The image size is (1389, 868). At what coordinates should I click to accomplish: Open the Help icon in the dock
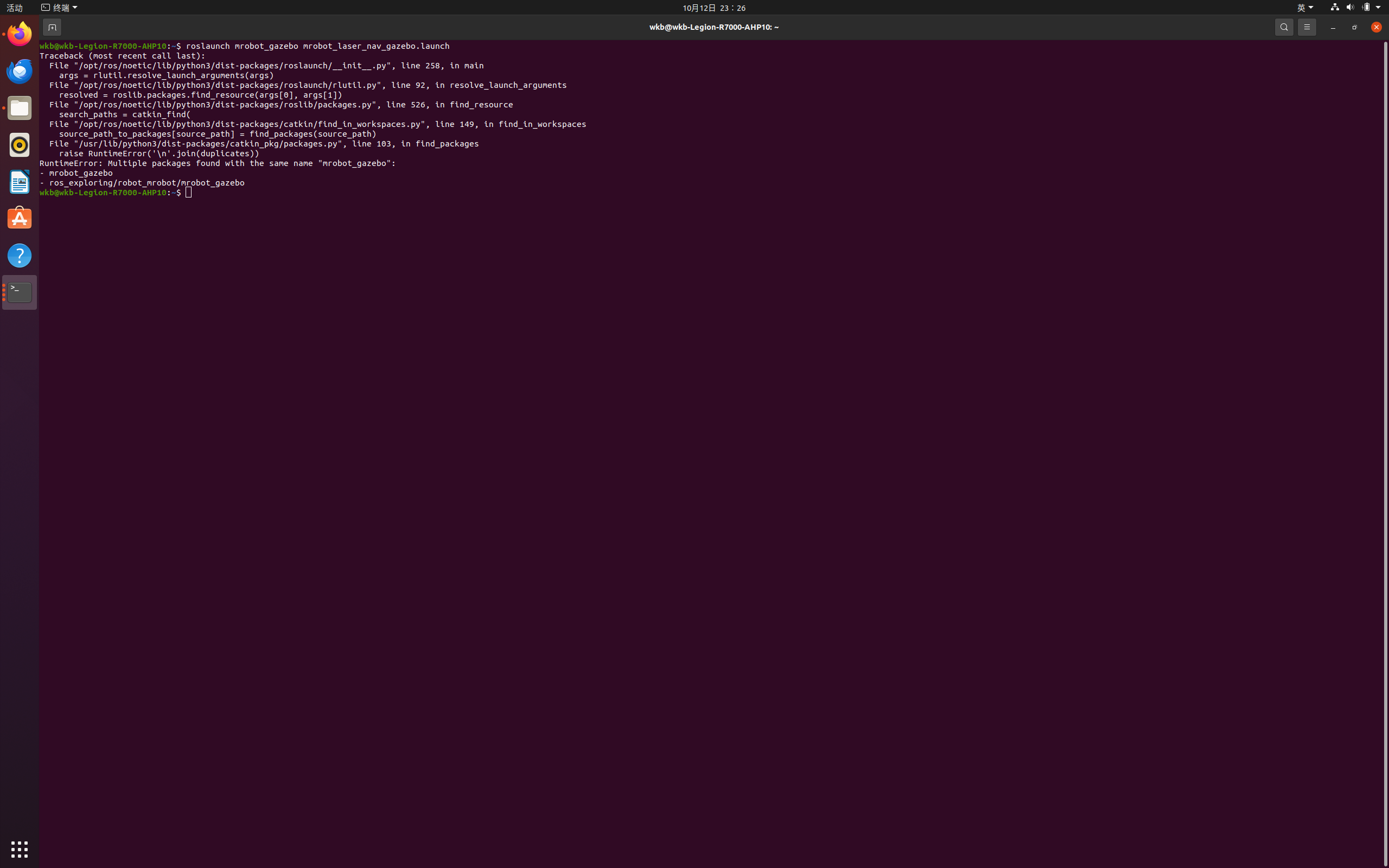(x=20, y=256)
